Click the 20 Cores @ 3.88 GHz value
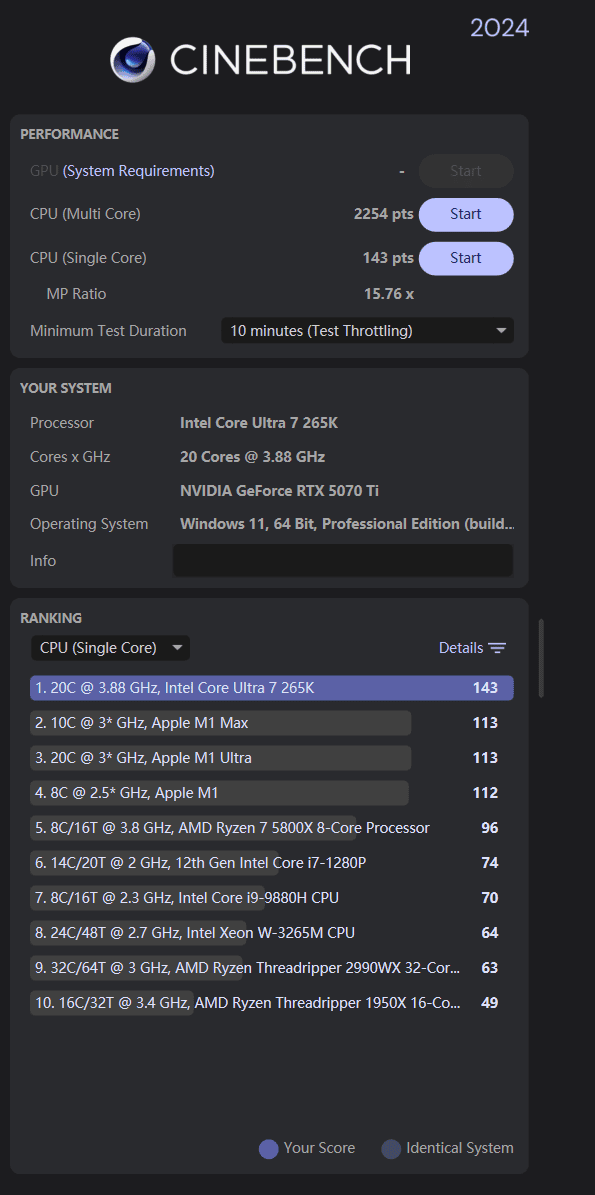The width and height of the screenshot is (595, 1195). click(252, 457)
